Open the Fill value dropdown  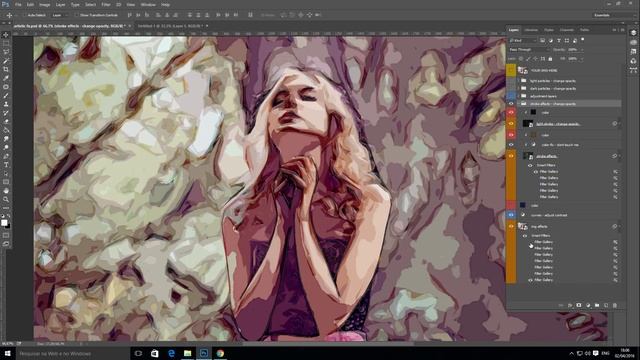coord(582,59)
